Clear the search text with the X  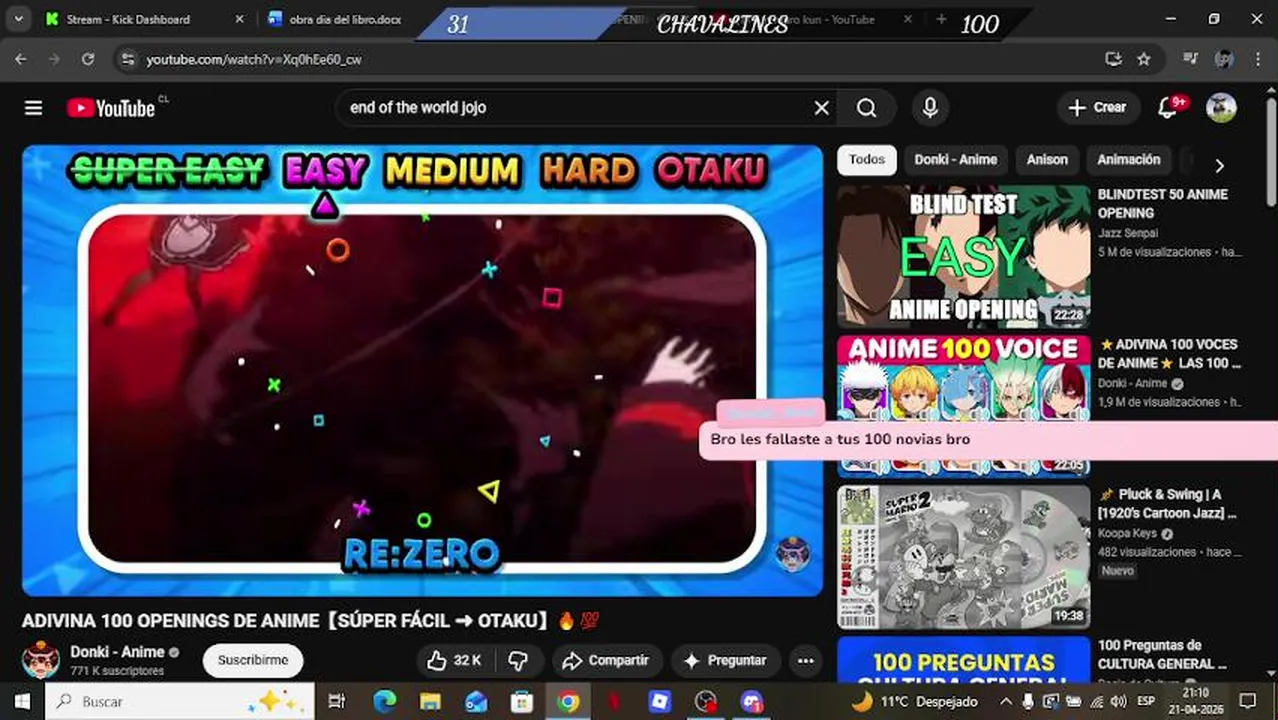[x=822, y=108]
